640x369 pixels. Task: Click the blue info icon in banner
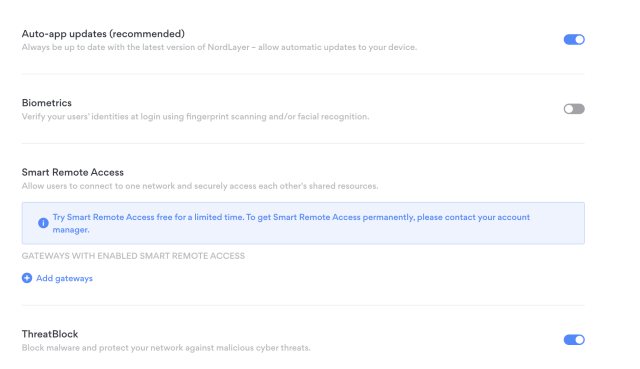43,223
